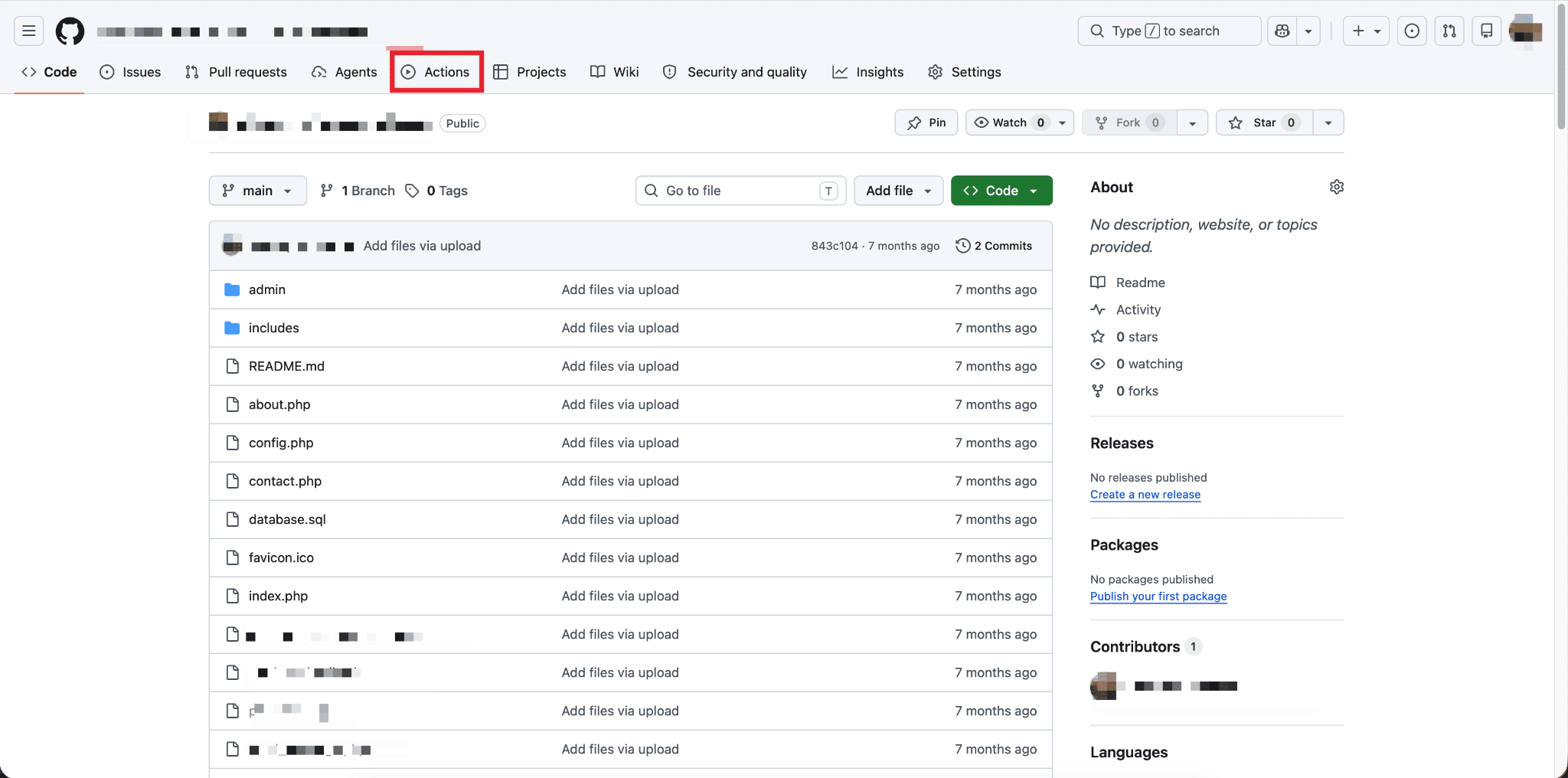Star this repository
The image size is (1568, 778).
click(x=1264, y=123)
